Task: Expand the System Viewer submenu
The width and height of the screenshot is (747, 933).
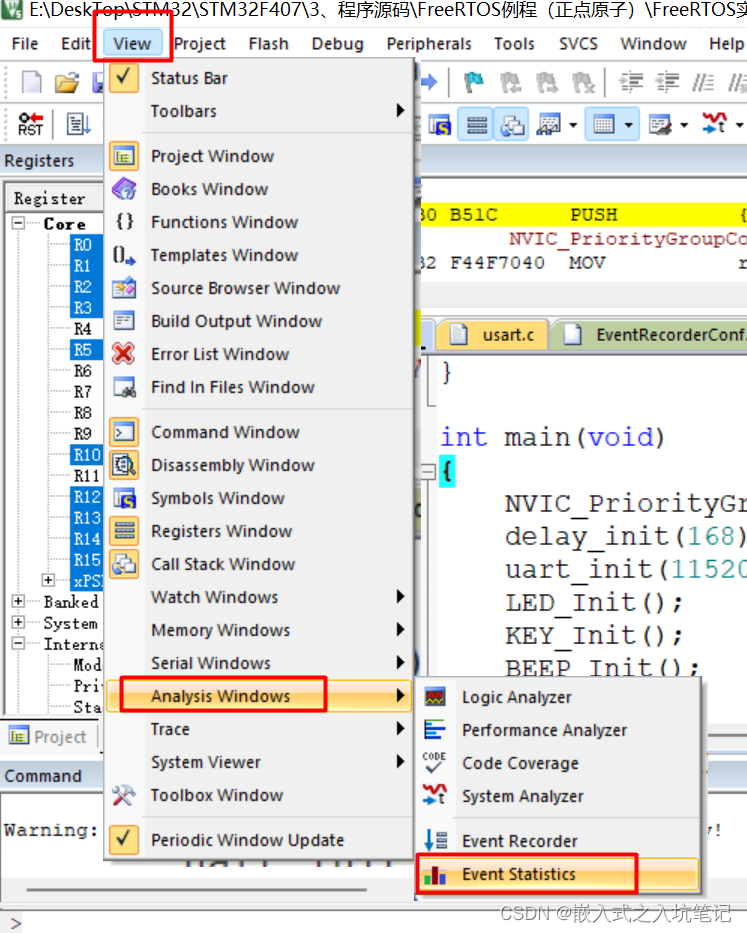Action: click(x=259, y=762)
